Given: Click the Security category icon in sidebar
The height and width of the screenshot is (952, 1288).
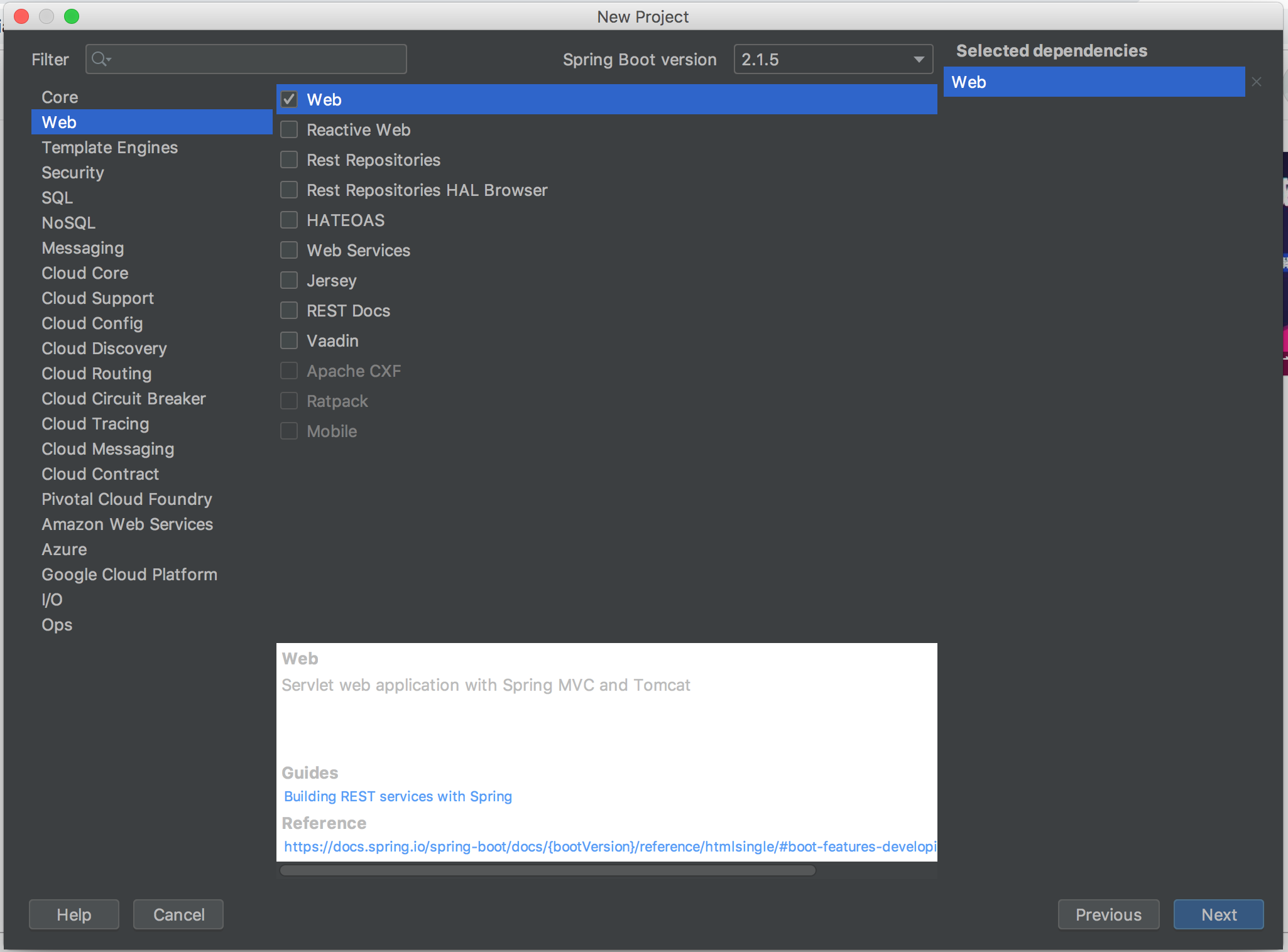Looking at the screenshot, I should click(x=71, y=172).
